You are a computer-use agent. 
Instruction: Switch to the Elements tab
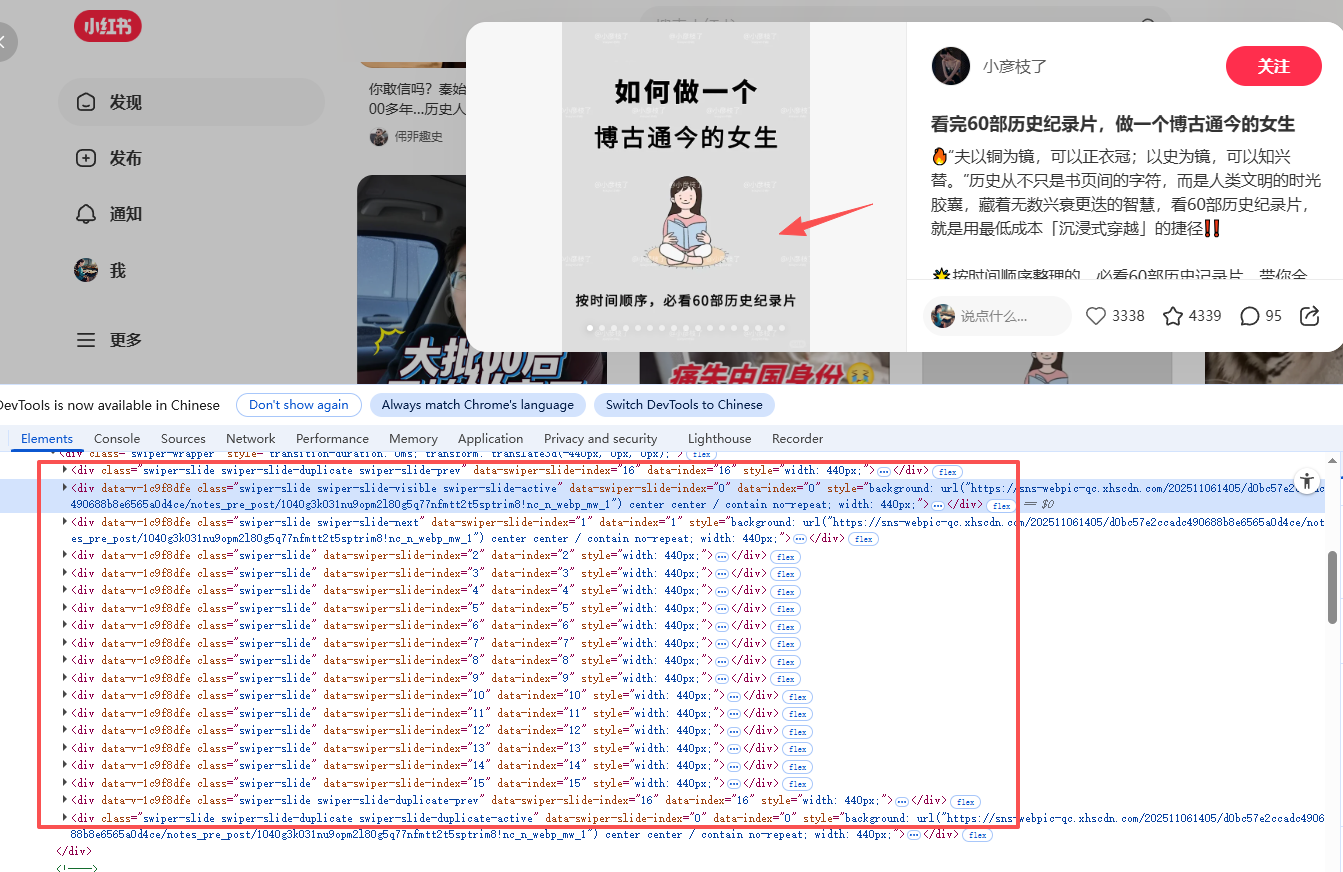pyautogui.click(x=47, y=439)
